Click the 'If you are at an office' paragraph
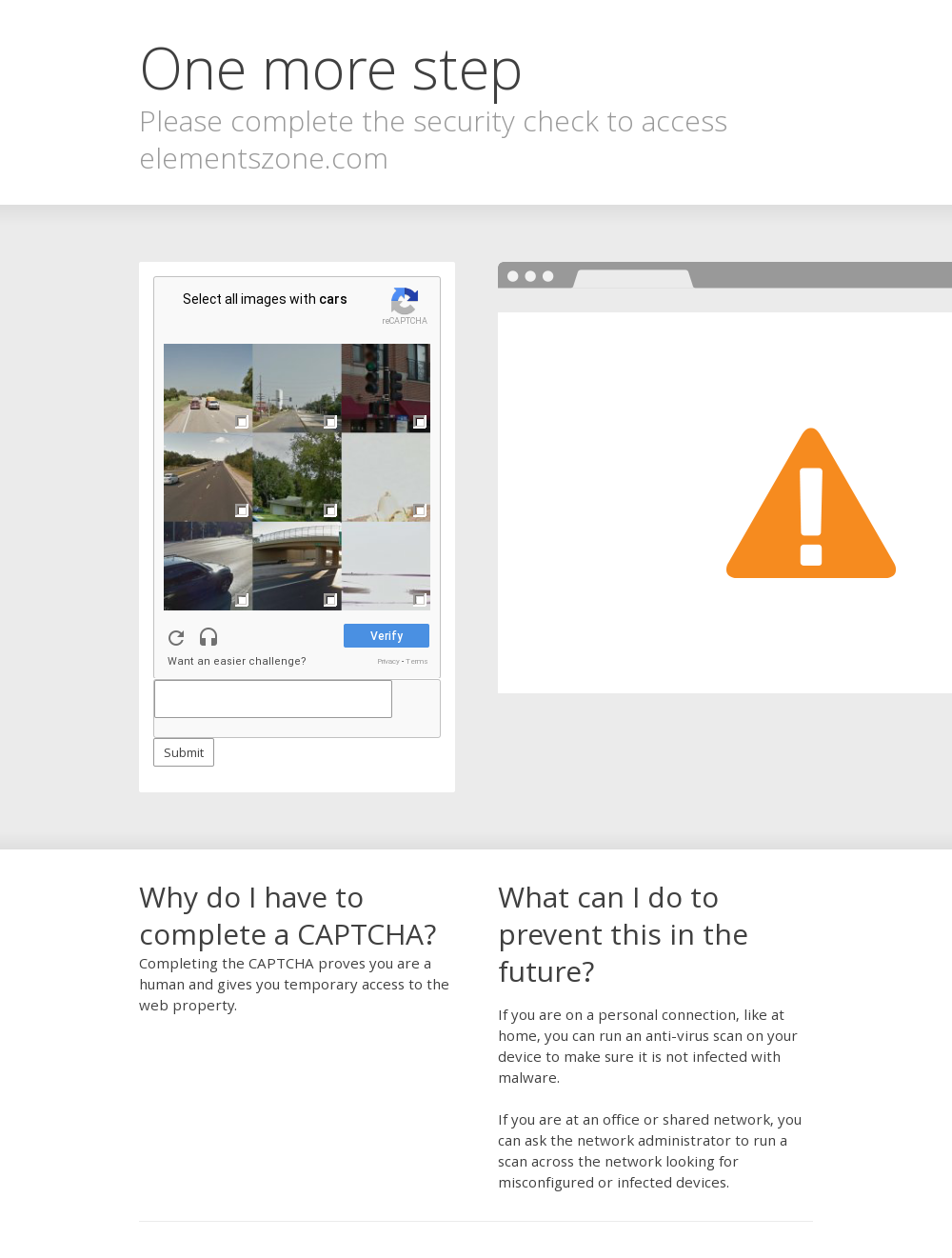952x1258 pixels. [650, 1151]
